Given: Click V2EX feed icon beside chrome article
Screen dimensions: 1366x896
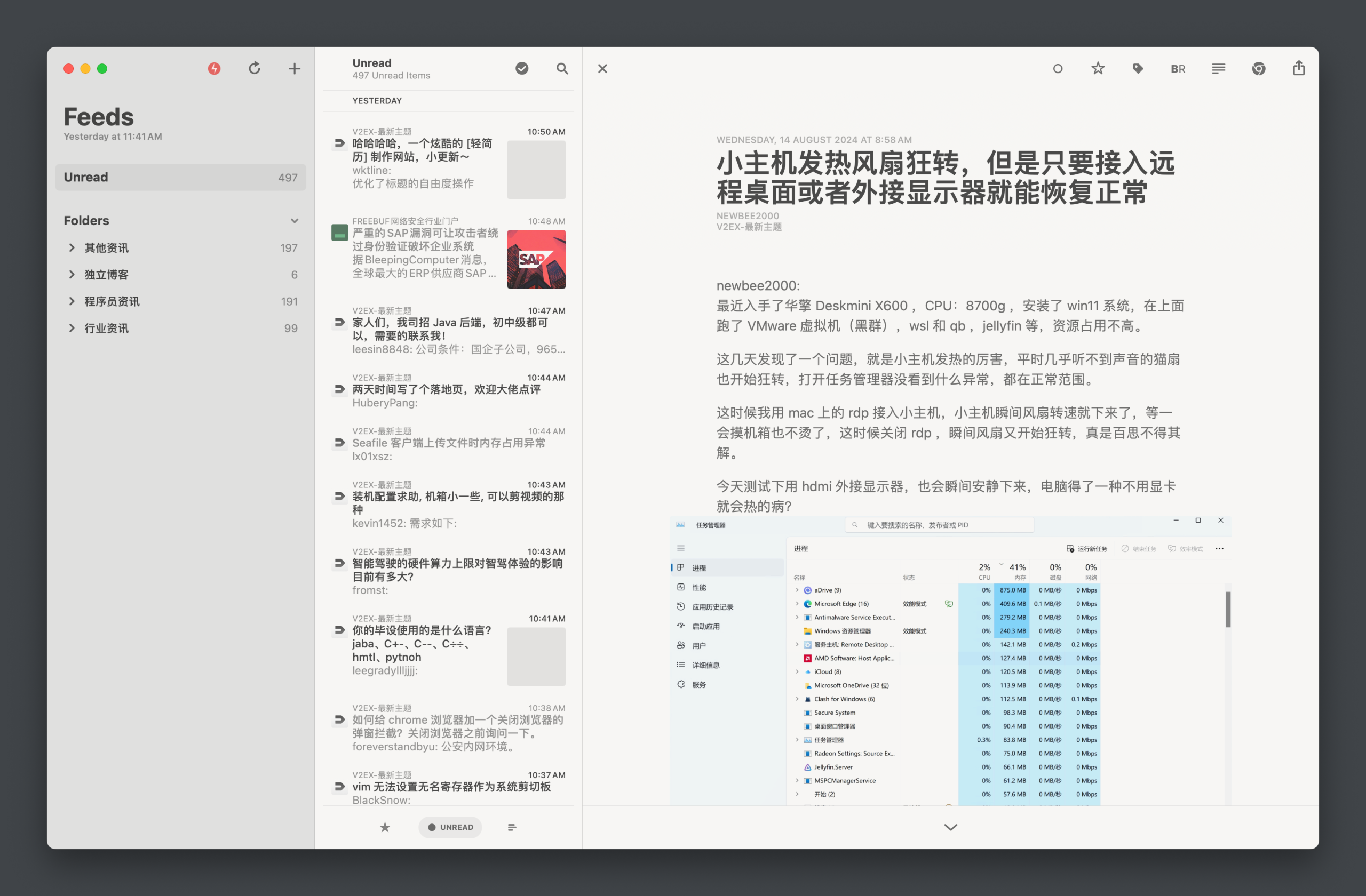Looking at the screenshot, I should (x=339, y=719).
